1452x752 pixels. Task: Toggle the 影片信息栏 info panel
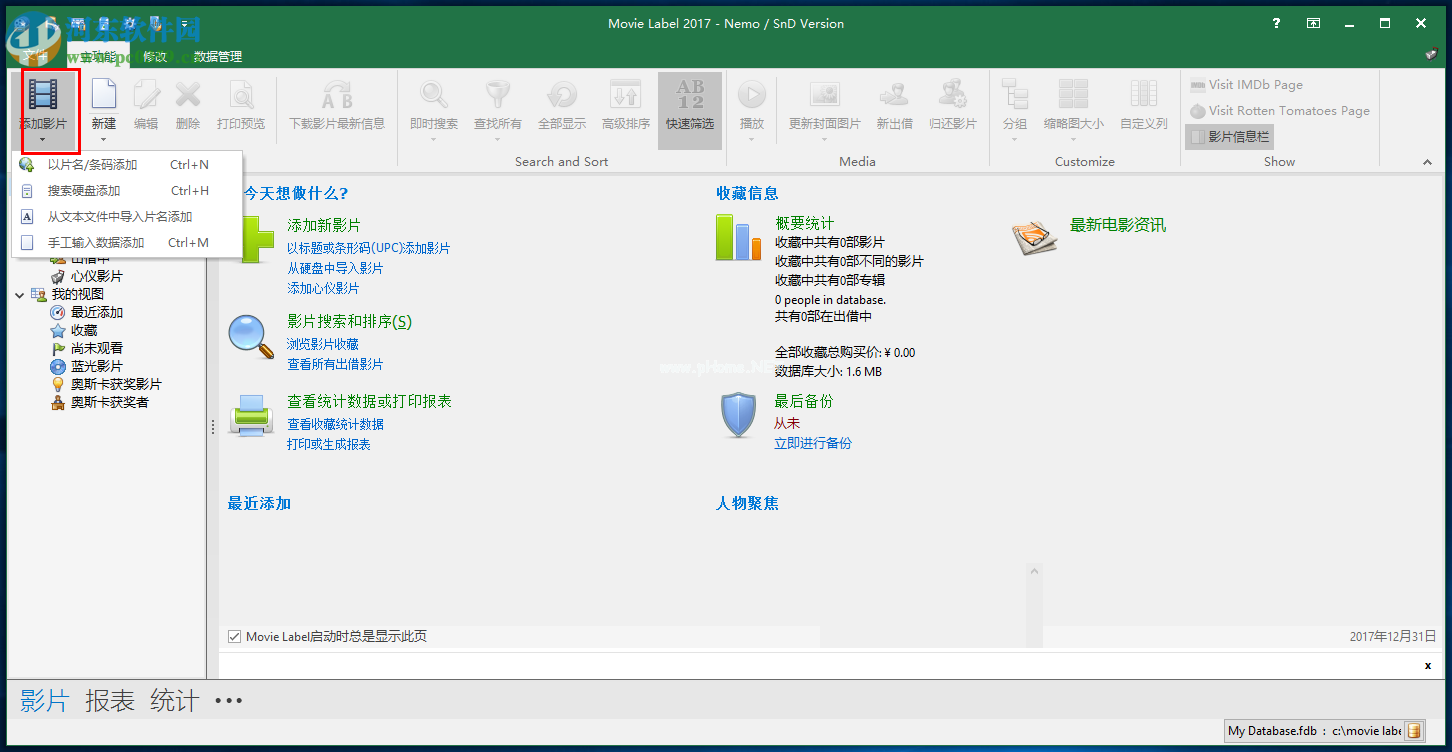tap(1229, 137)
